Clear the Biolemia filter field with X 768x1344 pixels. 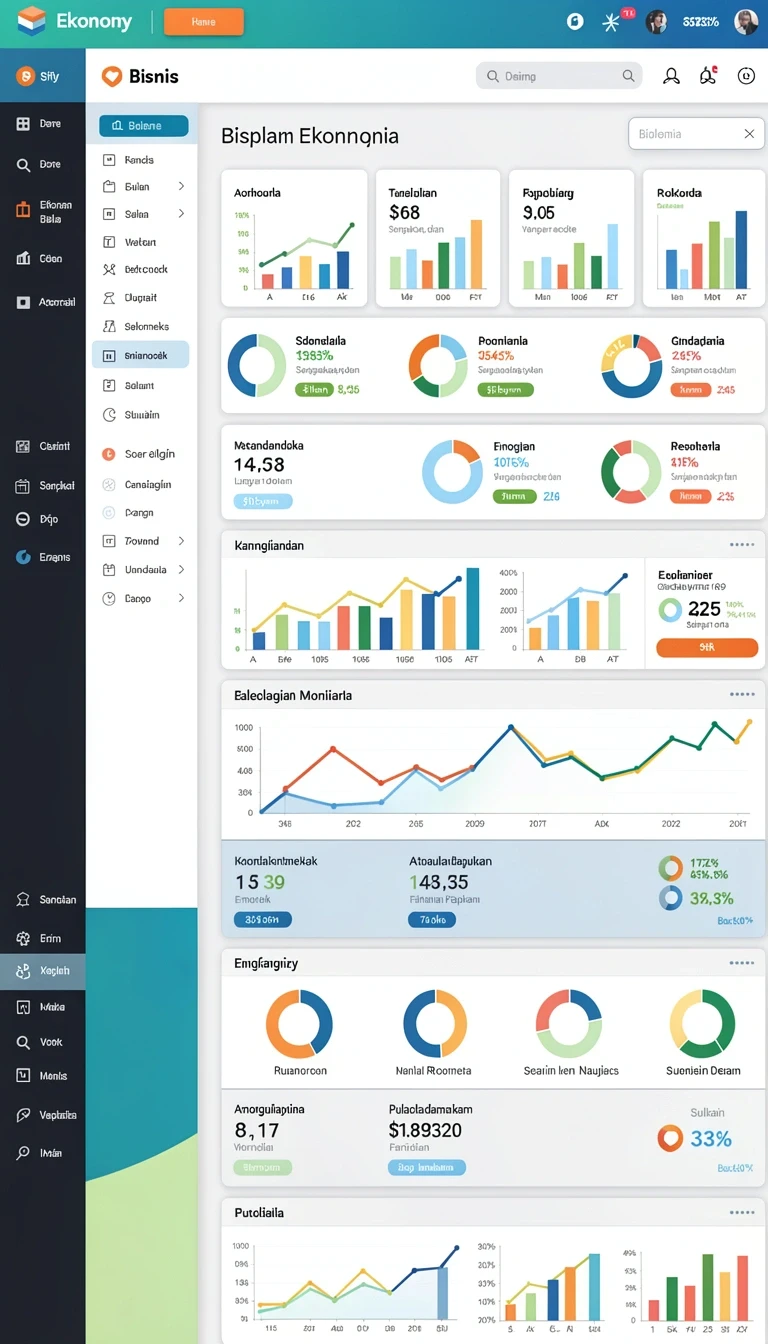coord(749,134)
